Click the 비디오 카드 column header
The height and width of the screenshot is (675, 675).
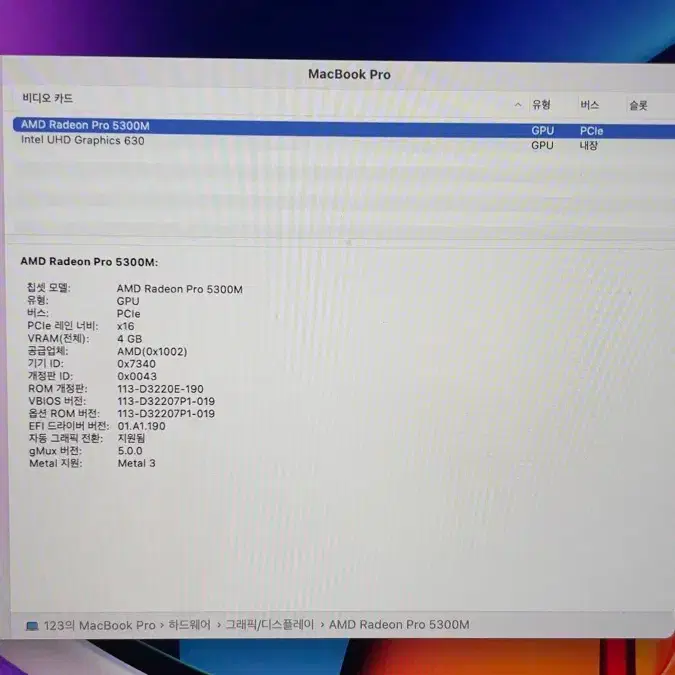tap(47, 98)
